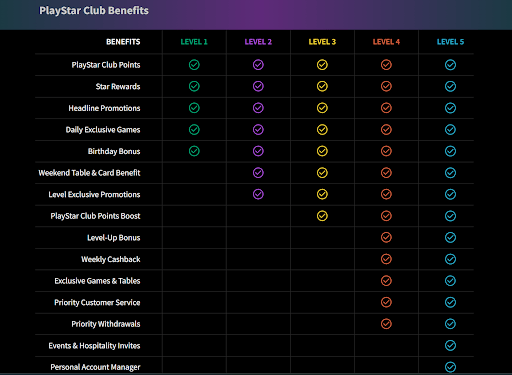The width and height of the screenshot is (512, 375).
Task: Click Level 1 checkmark for PlayStar Club Points
Action: click(194, 65)
